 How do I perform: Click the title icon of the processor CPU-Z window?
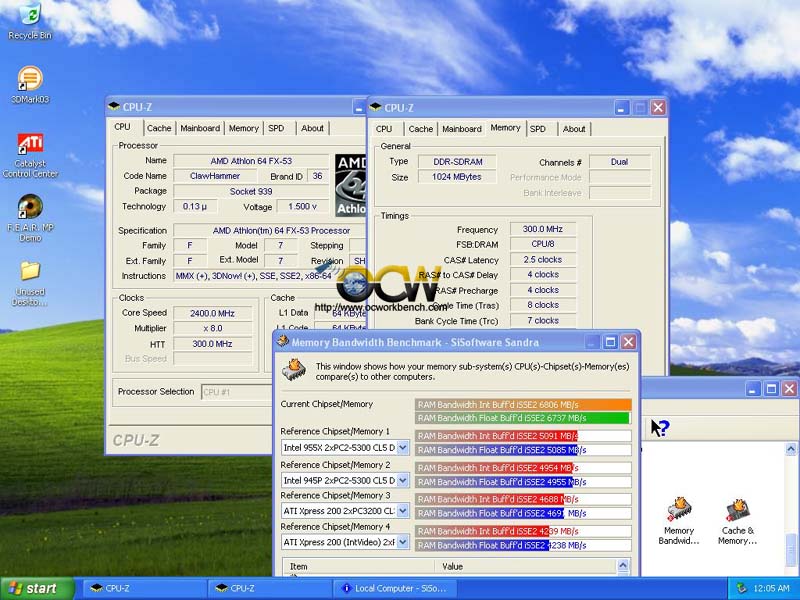(x=114, y=107)
